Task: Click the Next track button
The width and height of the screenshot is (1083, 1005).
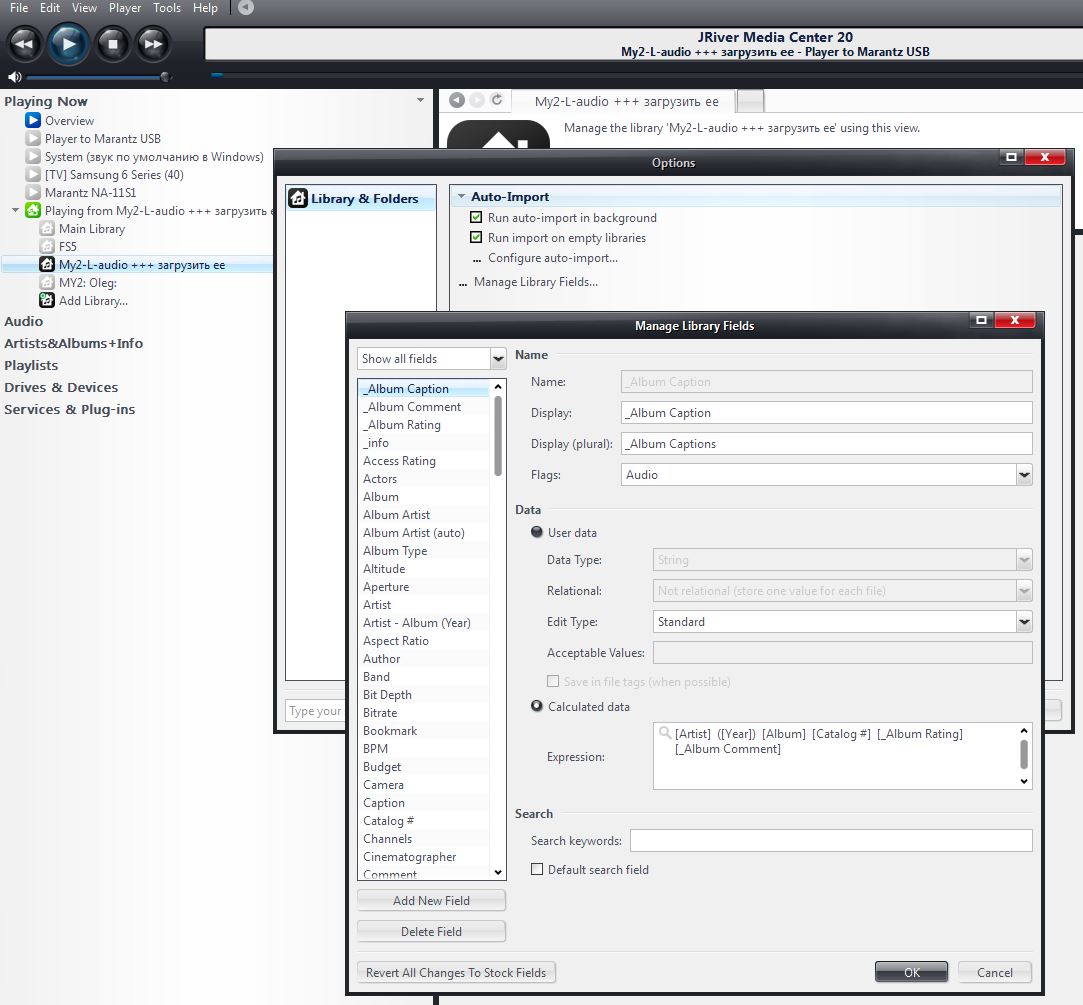Action: click(x=152, y=44)
